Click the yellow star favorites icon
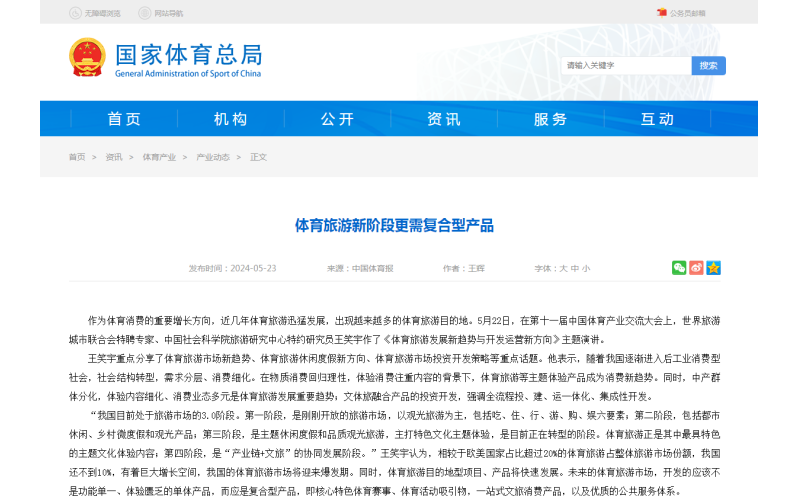This screenshot has height=500, width=800. point(713,268)
